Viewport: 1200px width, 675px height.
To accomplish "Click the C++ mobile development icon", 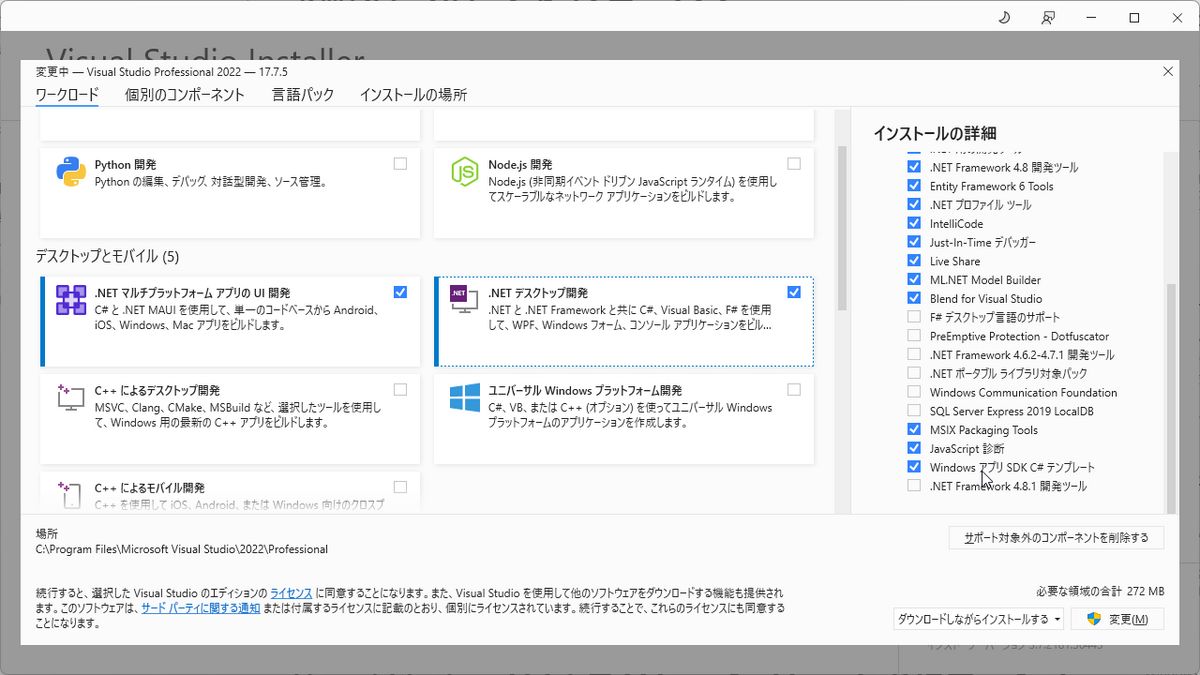I will (71, 495).
